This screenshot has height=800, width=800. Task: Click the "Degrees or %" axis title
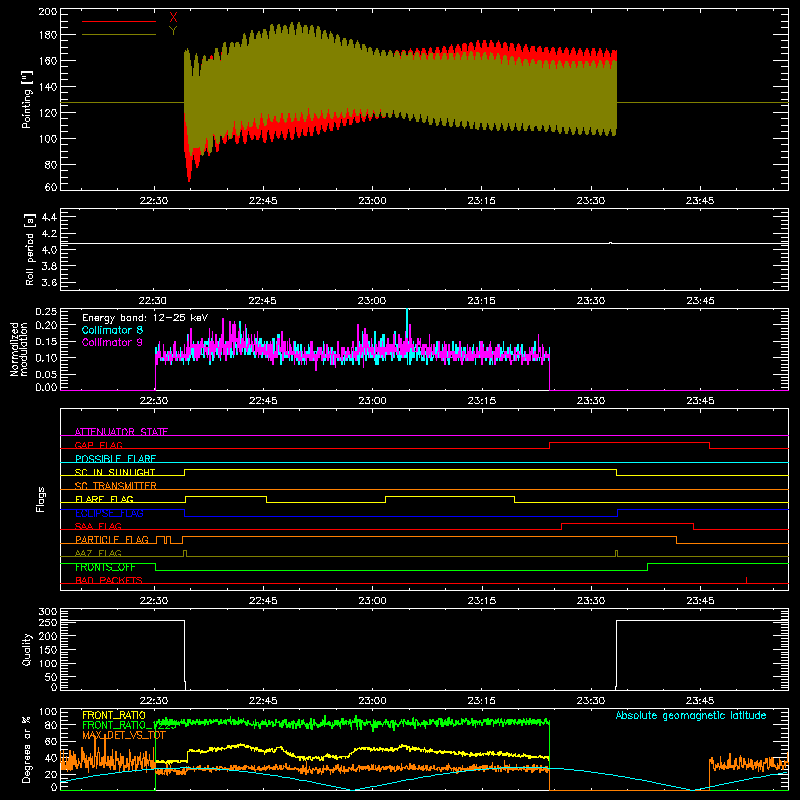[27, 749]
